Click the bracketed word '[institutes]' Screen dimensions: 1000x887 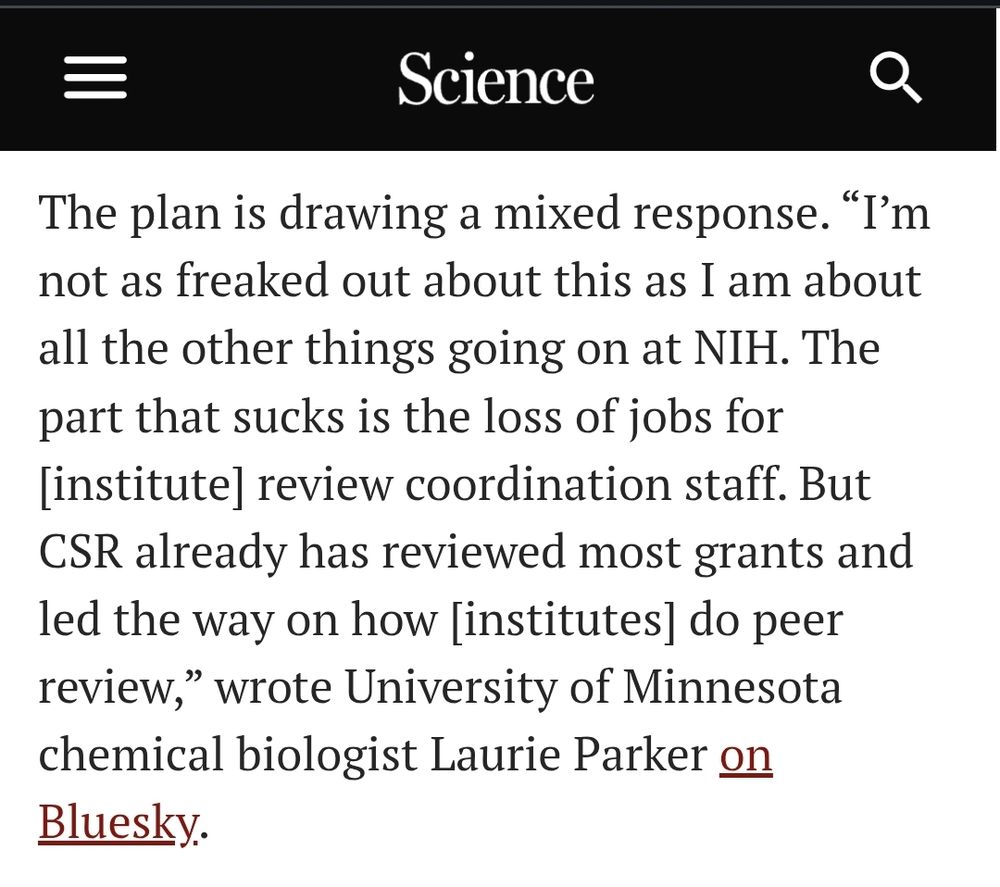pos(562,620)
